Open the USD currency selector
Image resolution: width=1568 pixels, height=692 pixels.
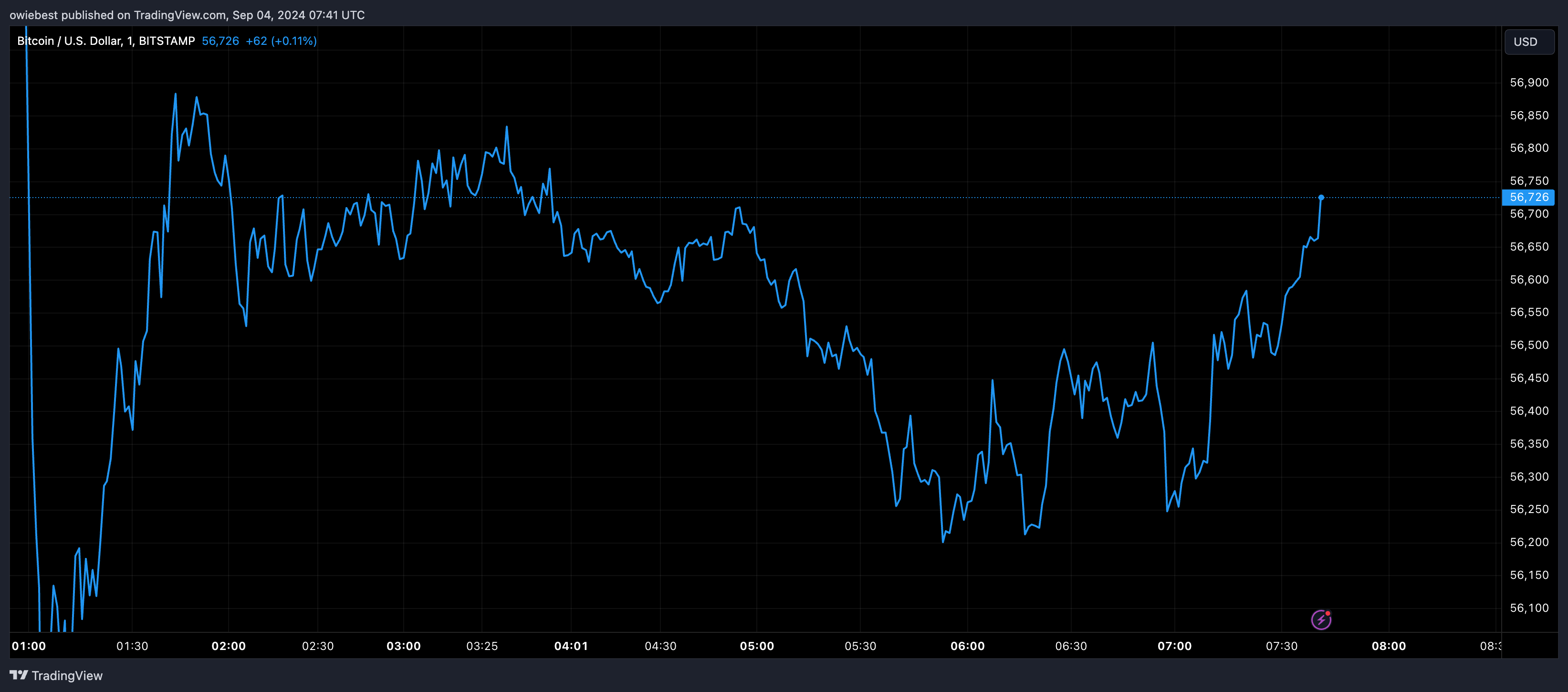[x=1529, y=42]
